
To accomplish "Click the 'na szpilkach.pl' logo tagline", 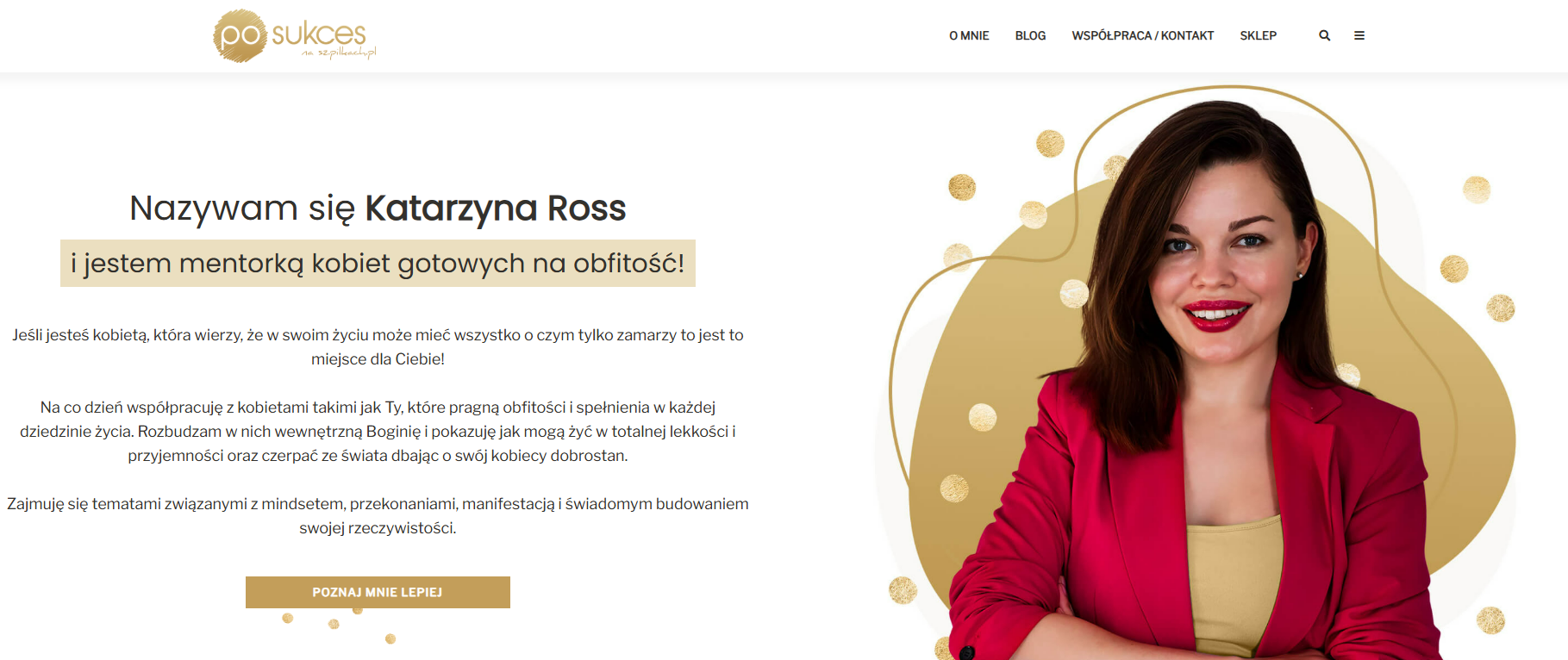I will click(x=339, y=53).
